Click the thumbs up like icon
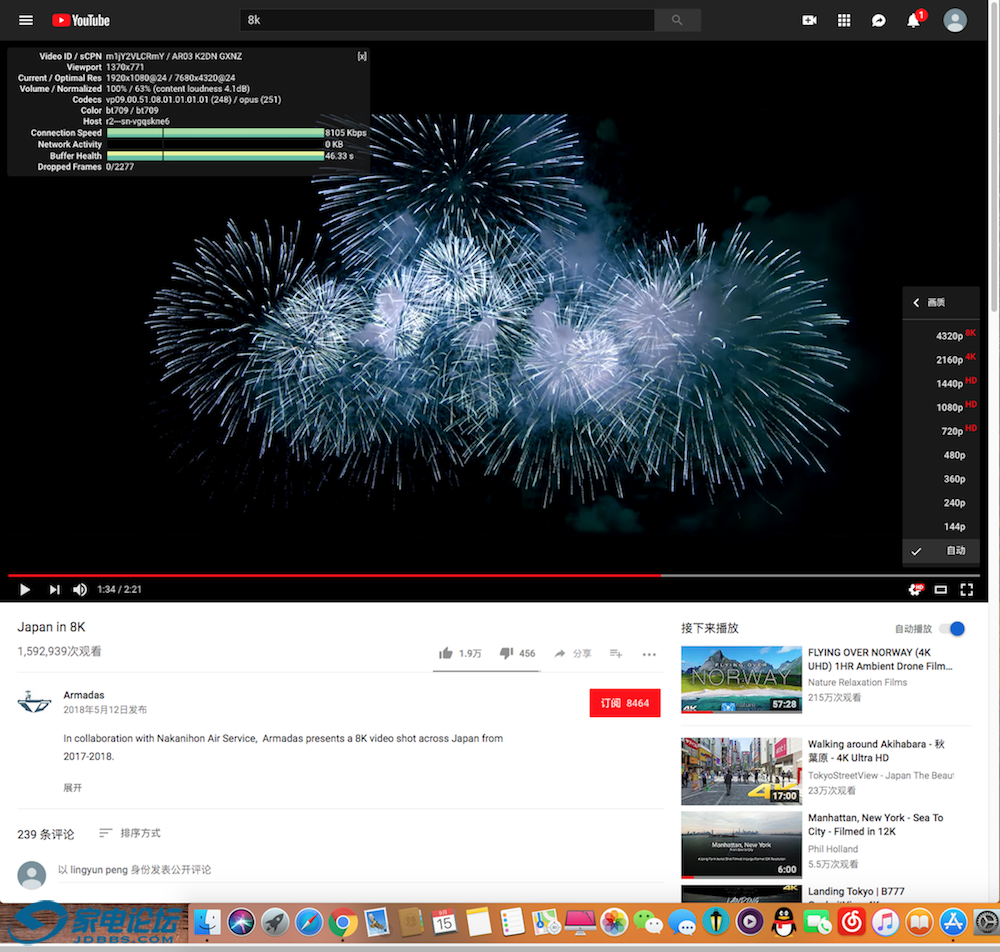1000x952 pixels. (446, 653)
